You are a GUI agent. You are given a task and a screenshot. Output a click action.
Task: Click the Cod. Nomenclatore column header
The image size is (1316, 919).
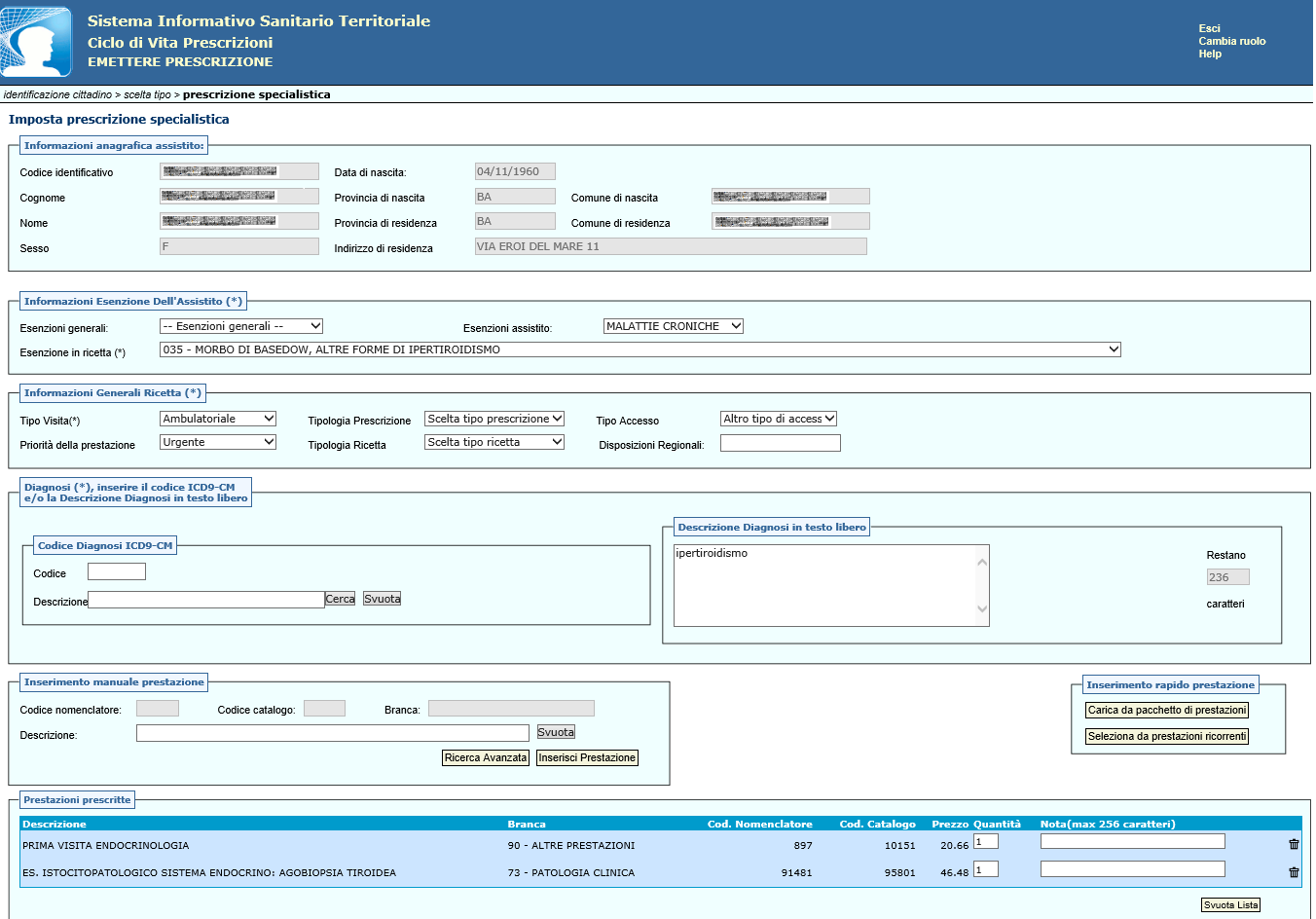click(x=759, y=824)
